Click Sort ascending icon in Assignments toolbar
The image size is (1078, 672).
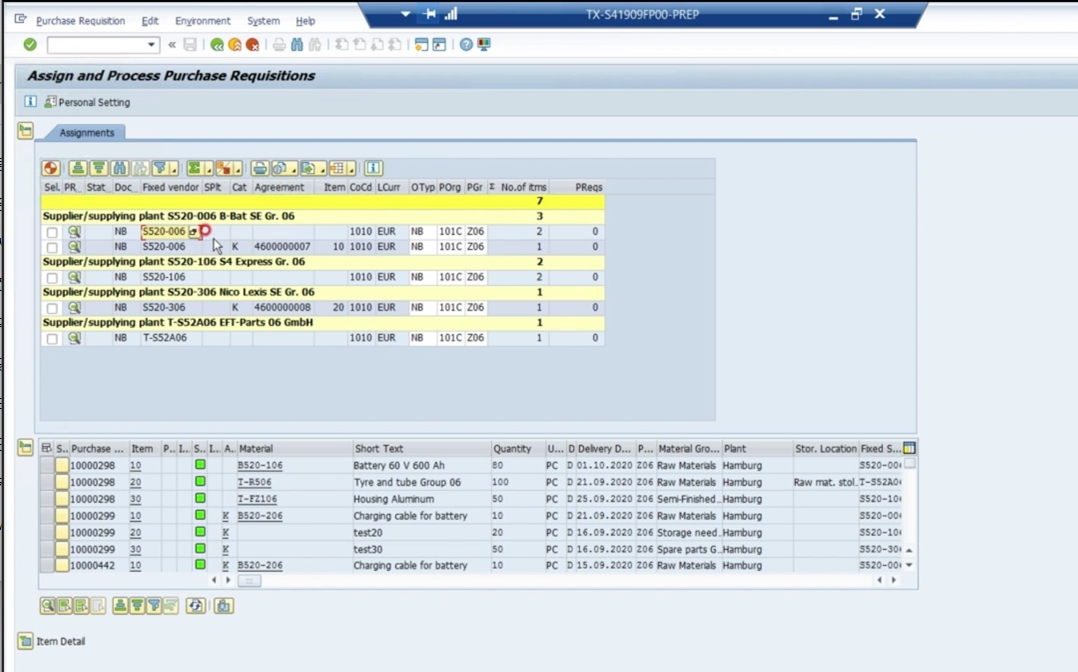[x=78, y=168]
